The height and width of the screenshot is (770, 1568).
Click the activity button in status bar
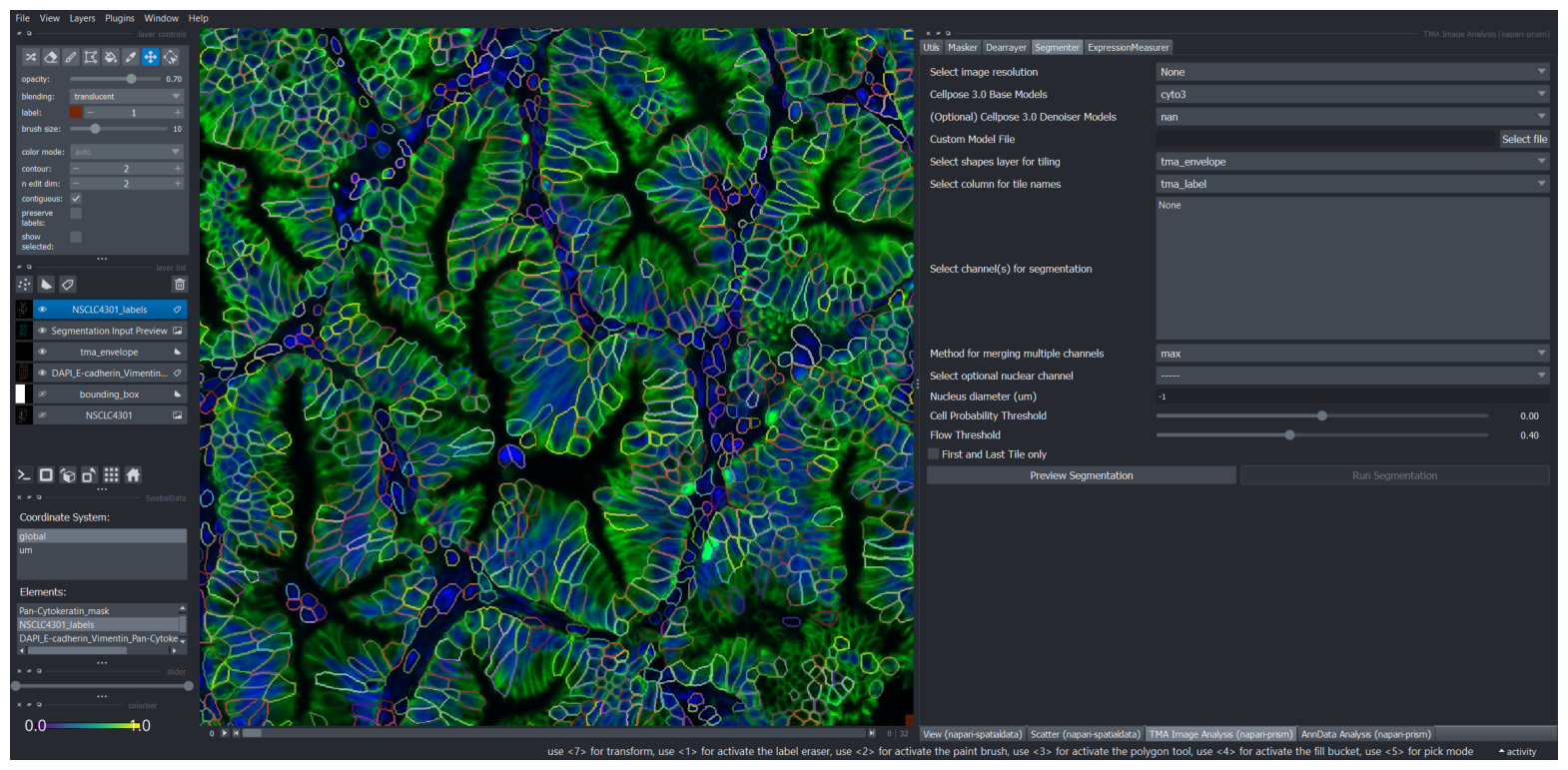click(x=1517, y=752)
